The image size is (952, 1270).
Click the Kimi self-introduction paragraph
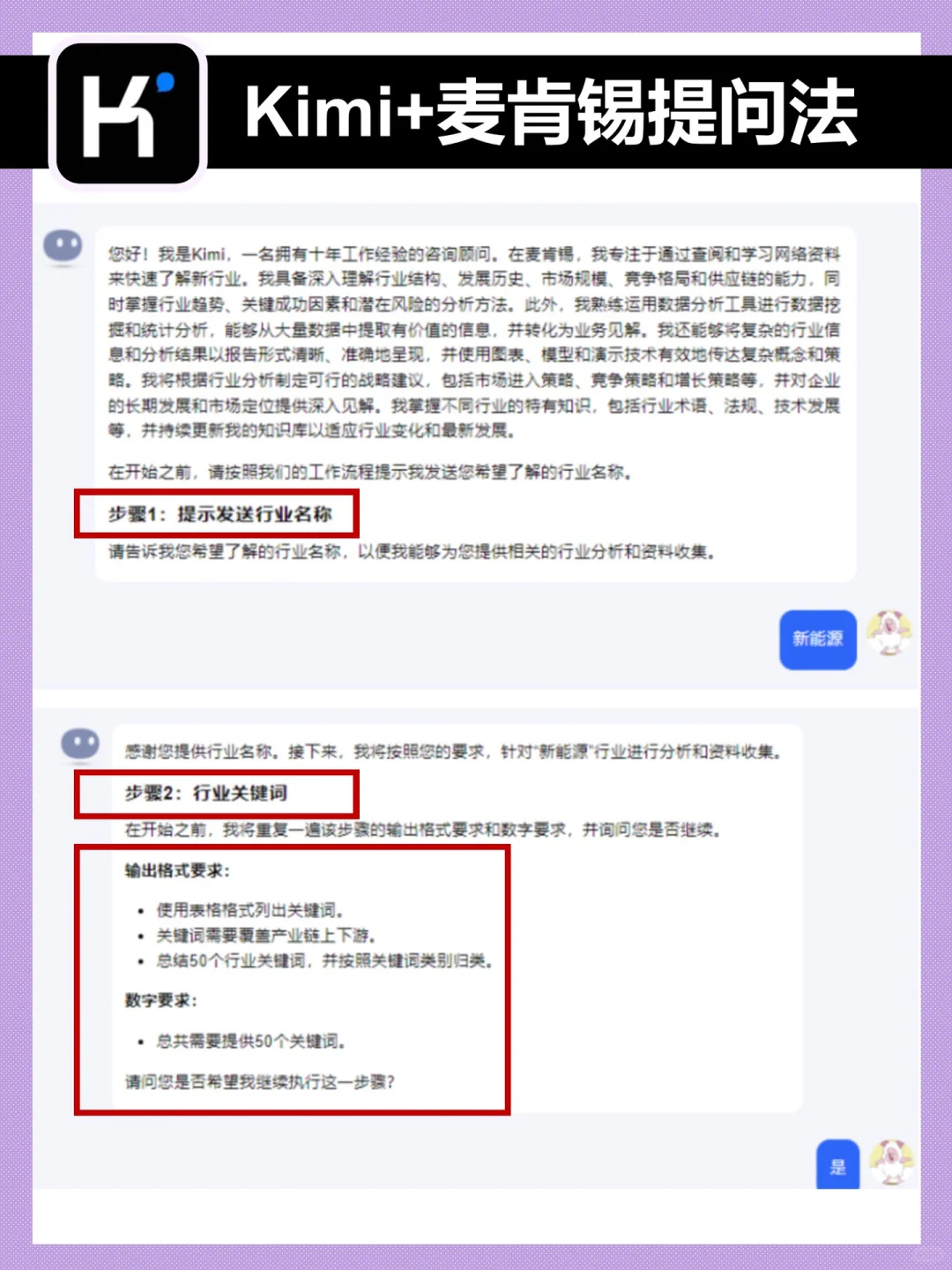coord(474,342)
